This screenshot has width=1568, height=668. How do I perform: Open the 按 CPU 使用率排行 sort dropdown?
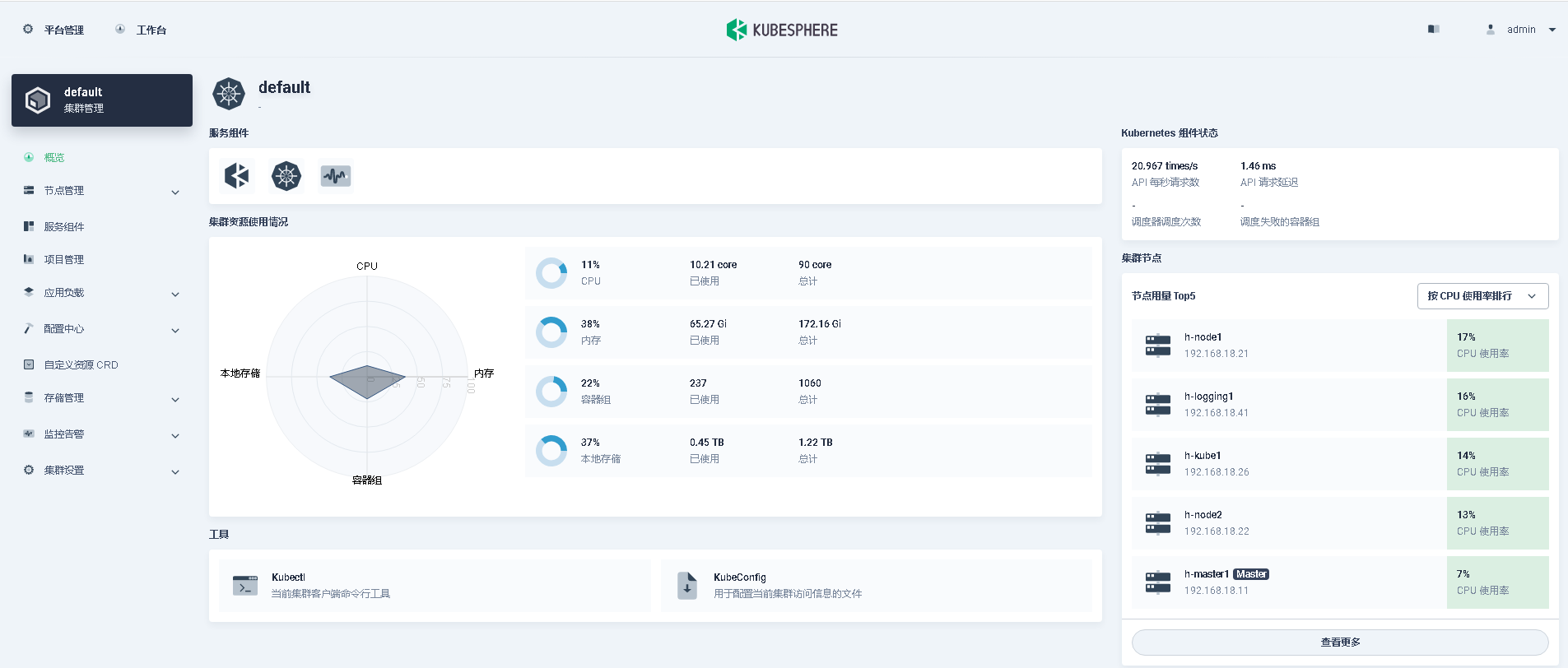1482,296
